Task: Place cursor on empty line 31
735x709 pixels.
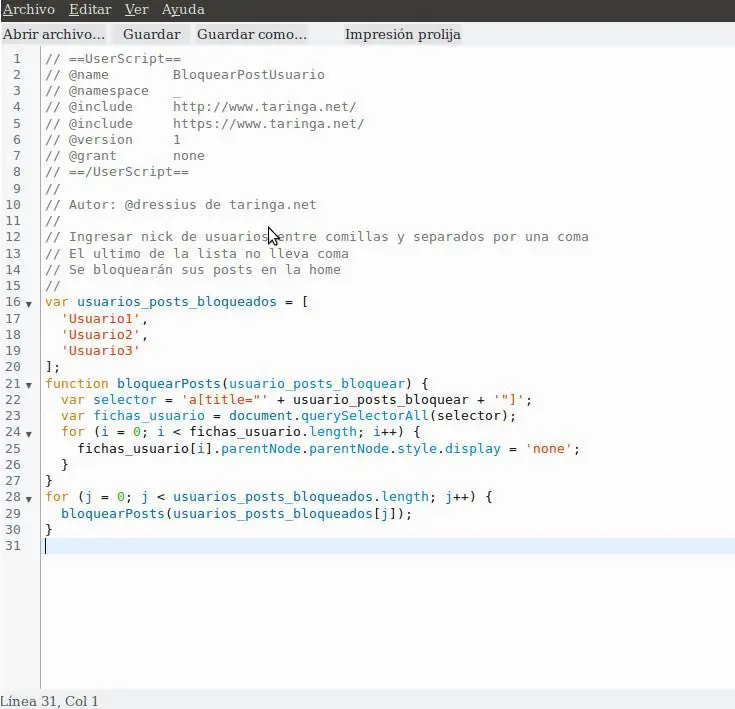Action: (x=389, y=546)
